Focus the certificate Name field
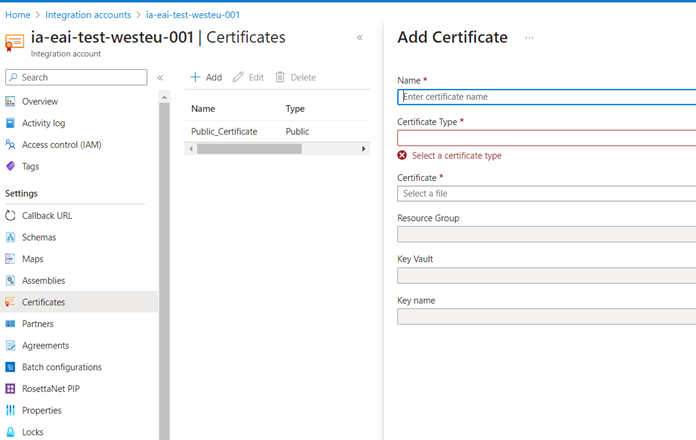This screenshot has width=696, height=440. [x=546, y=97]
